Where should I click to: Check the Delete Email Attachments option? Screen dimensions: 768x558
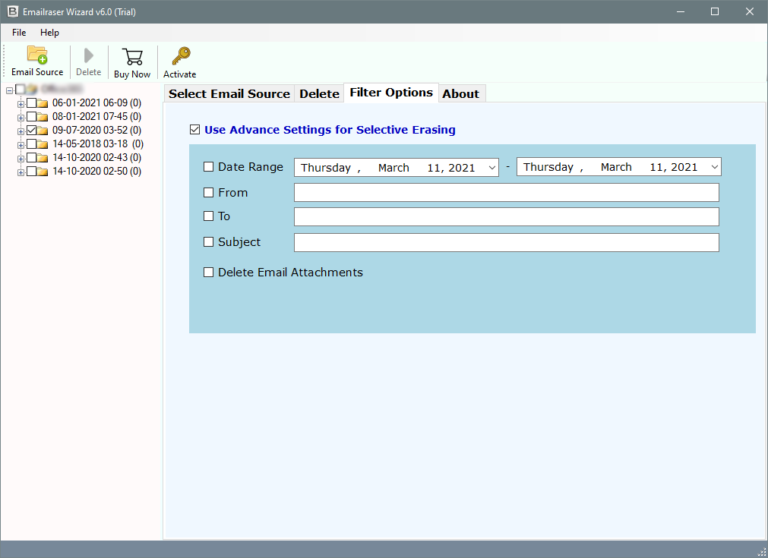pyautogui.click(x=209, y=272)
